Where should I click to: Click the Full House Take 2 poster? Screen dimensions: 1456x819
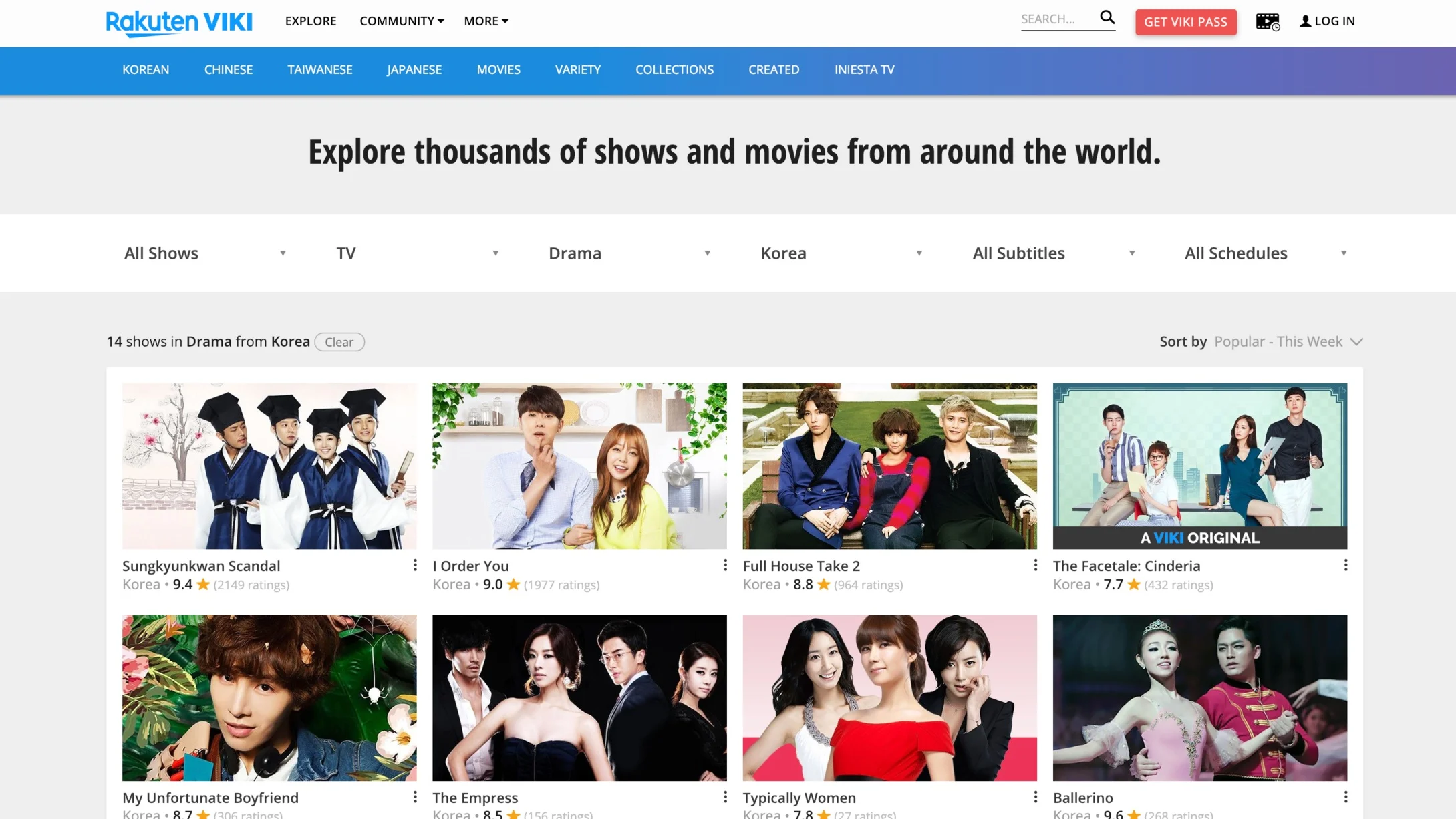889,466
